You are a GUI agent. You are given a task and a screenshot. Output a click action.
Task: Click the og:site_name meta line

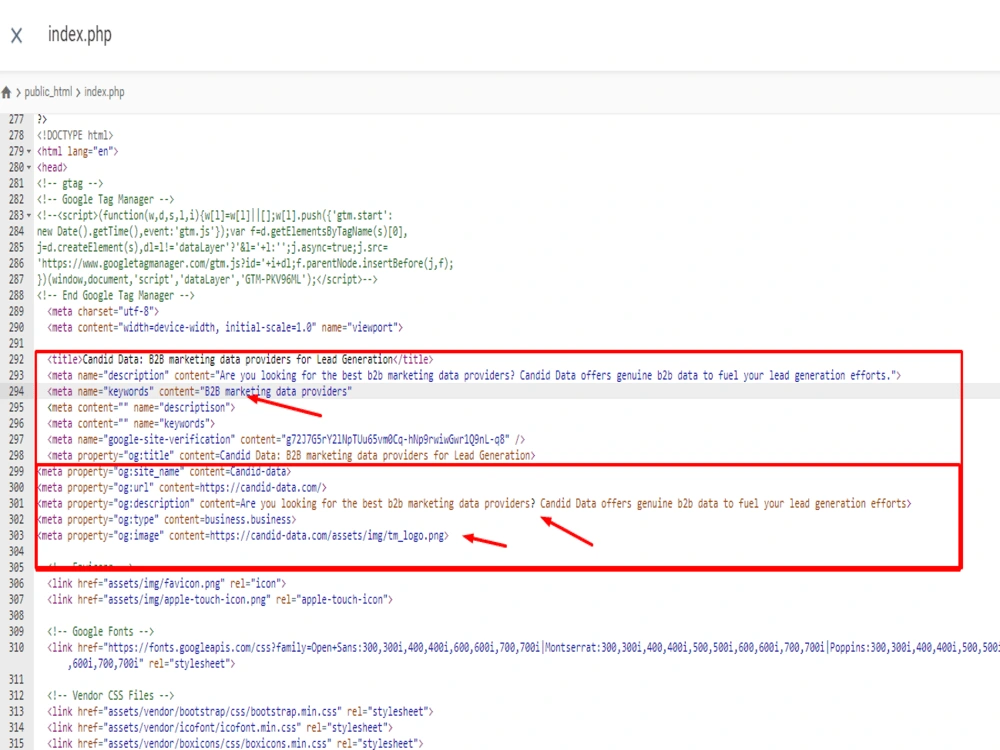tap(164, 471)
